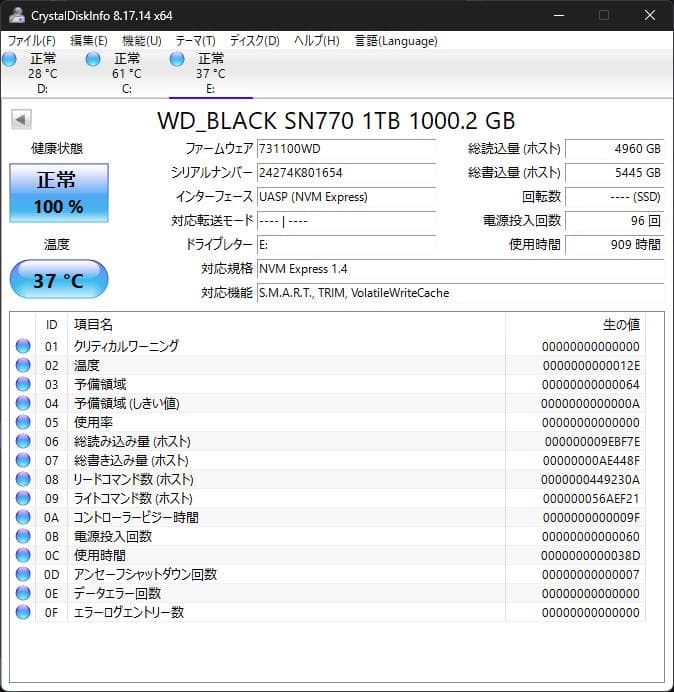Select the D: drive tab at 28 °C
Viewport: 674px width, 692px height.
(x=42, y=73)
